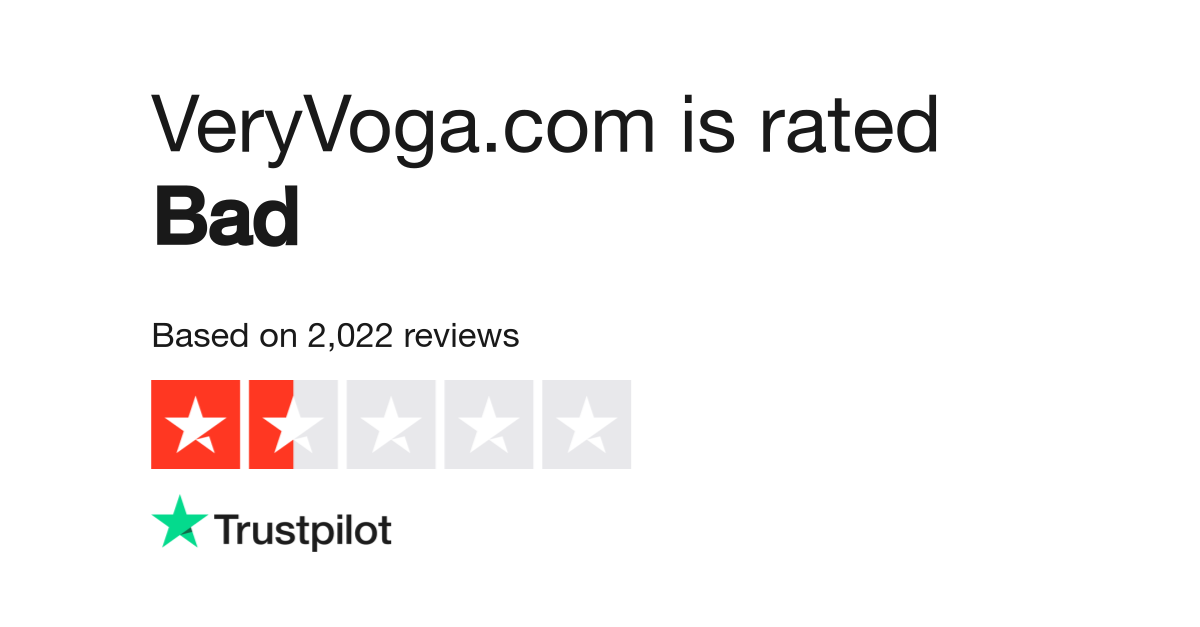Viewport: 1200px width, 627px height.
Task: Click the red-filled half of second star
Action: point(271,424)
